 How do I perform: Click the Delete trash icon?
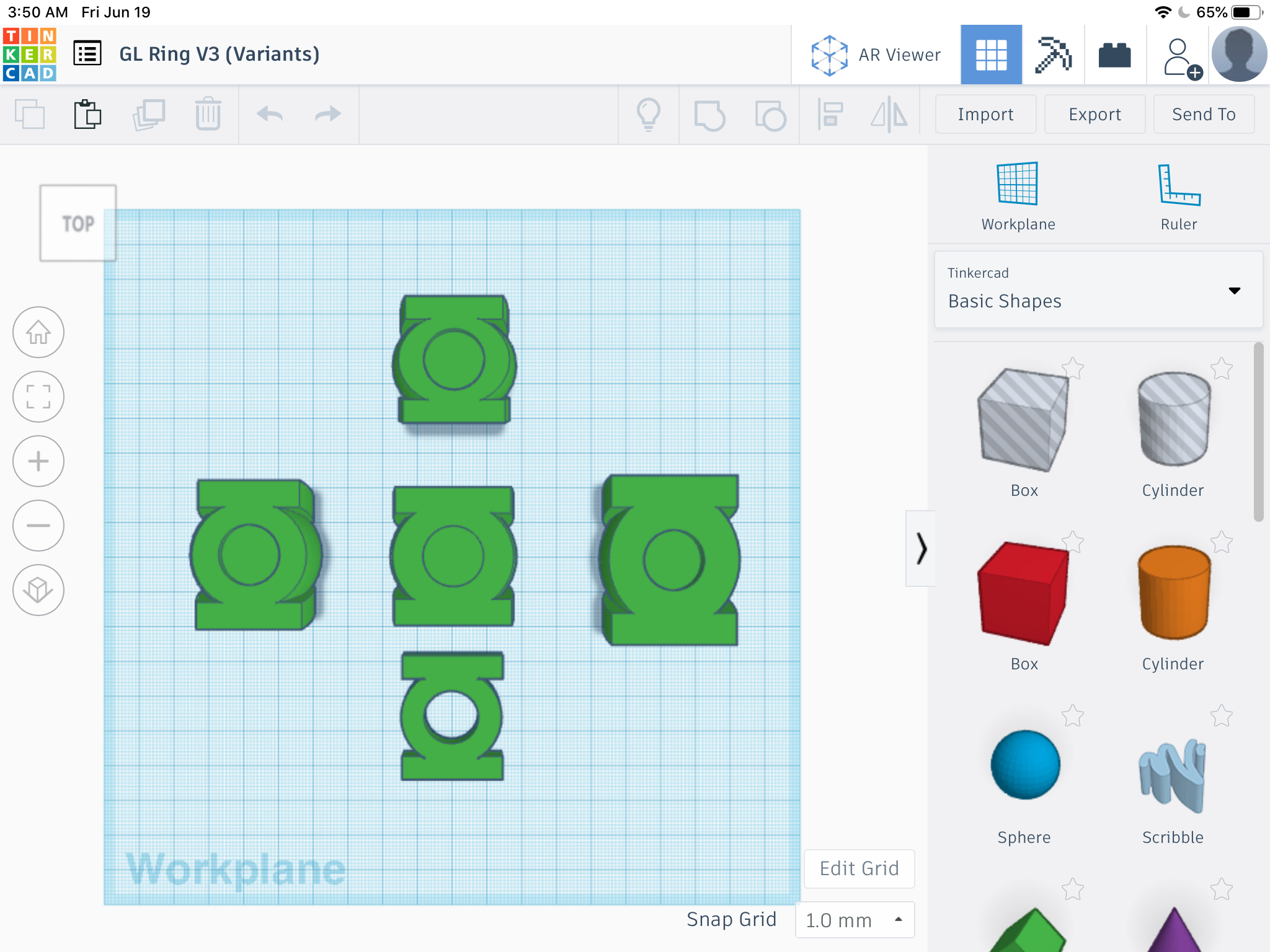click(x=208, y=114)
